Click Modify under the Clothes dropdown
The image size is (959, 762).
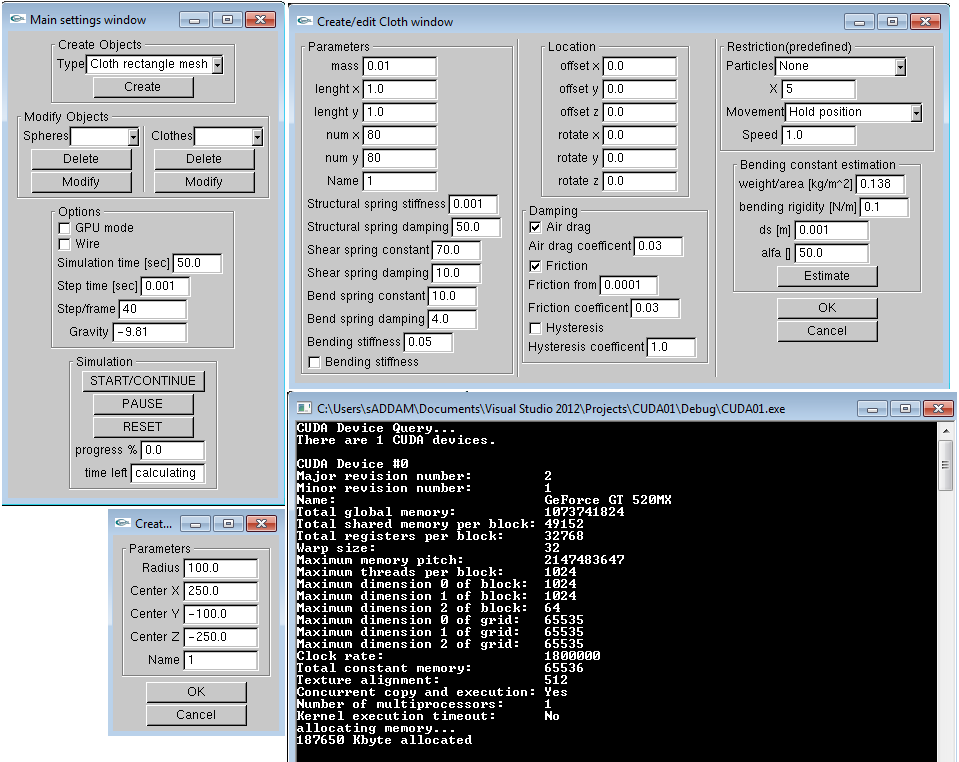click(204, 182)
